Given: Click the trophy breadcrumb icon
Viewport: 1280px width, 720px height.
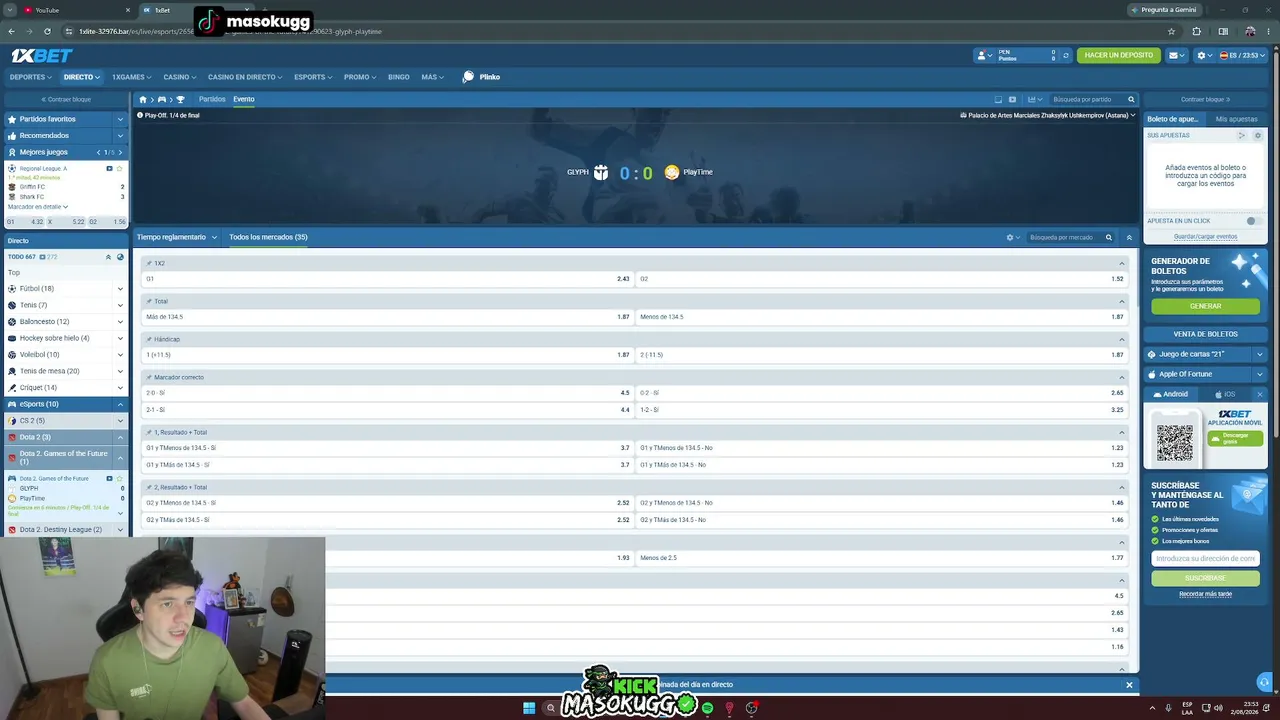Looking at the screenshot, I should pos(180,100).
